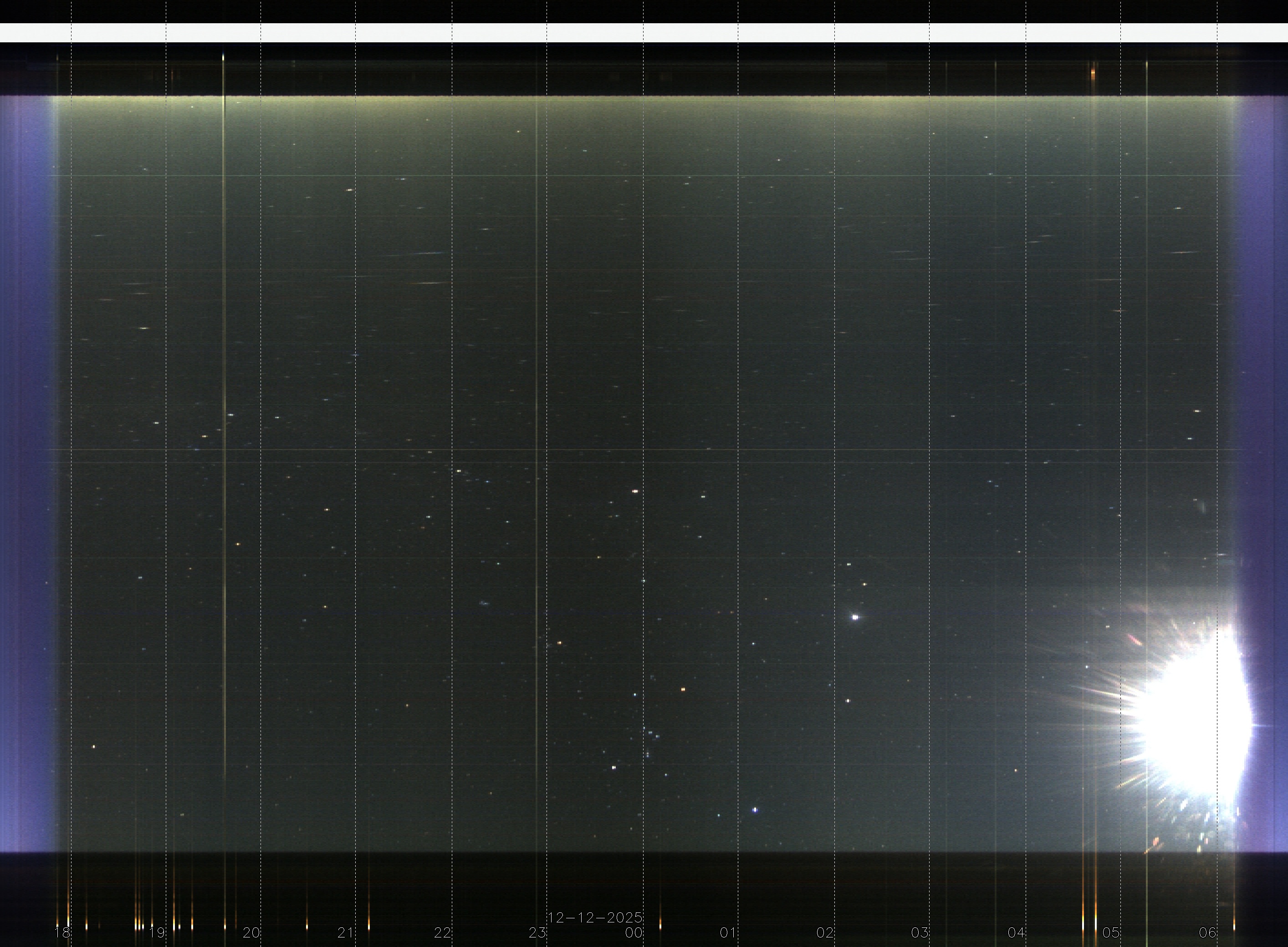
Task: Click the brightest white star near 02
Action: 855,617
